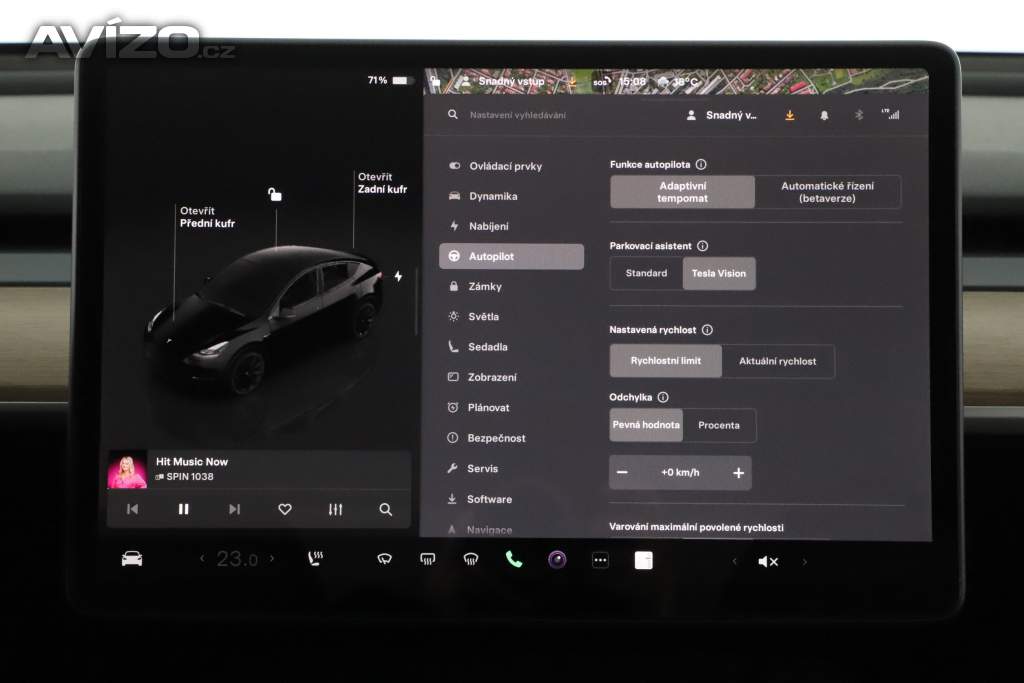Toggle the car lock icon above vehicle

point(275,194)
